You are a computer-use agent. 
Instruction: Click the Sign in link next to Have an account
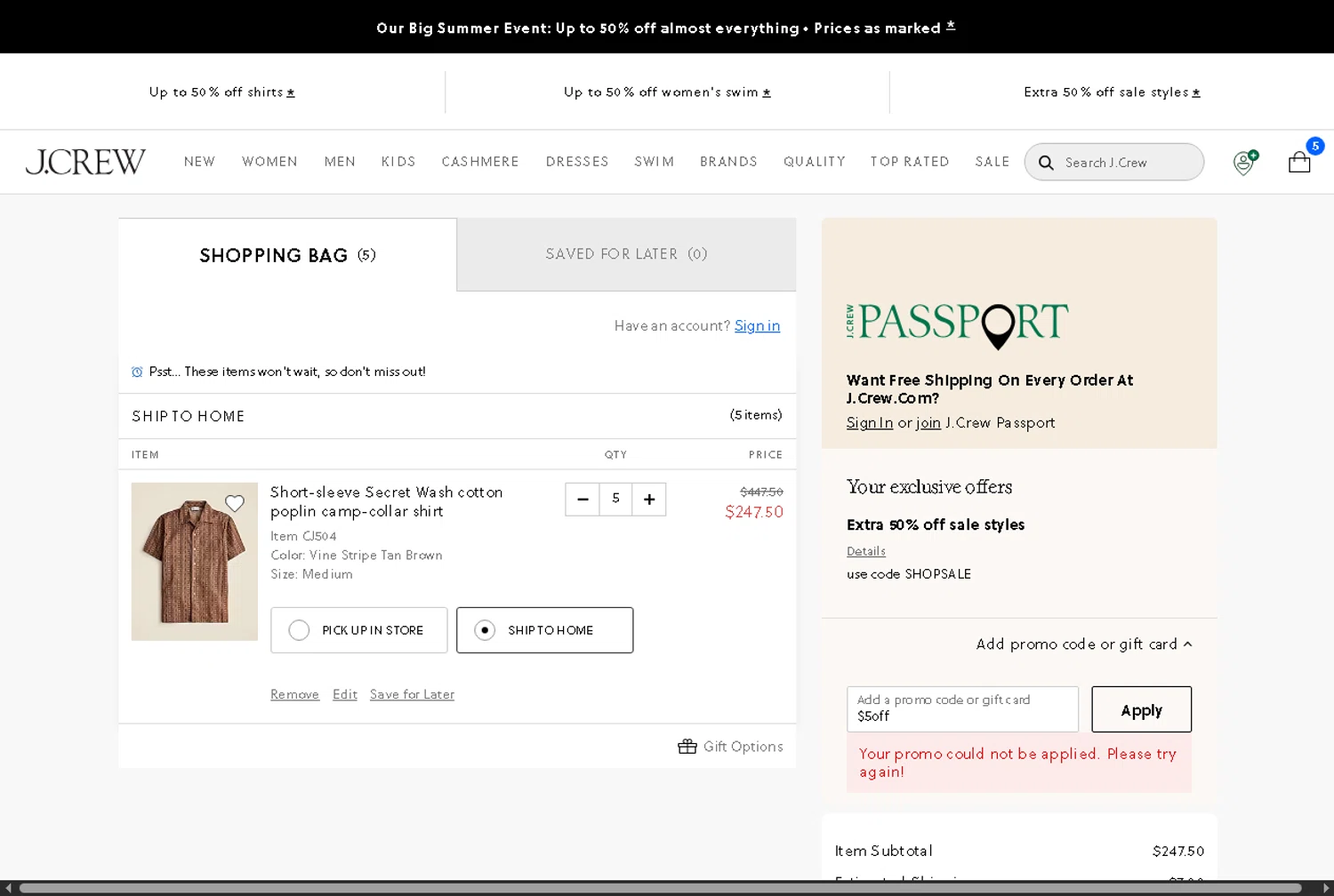pyautogui.click(x=757, y=326)
